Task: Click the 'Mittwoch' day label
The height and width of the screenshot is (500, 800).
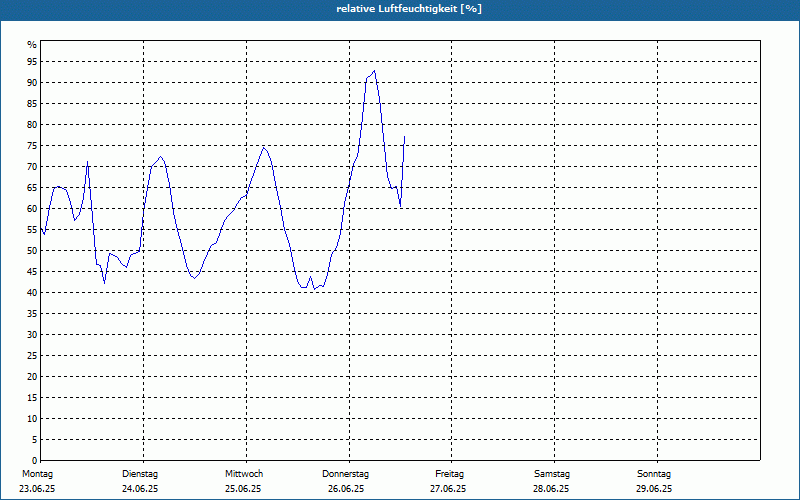Action: click(244, 474)
